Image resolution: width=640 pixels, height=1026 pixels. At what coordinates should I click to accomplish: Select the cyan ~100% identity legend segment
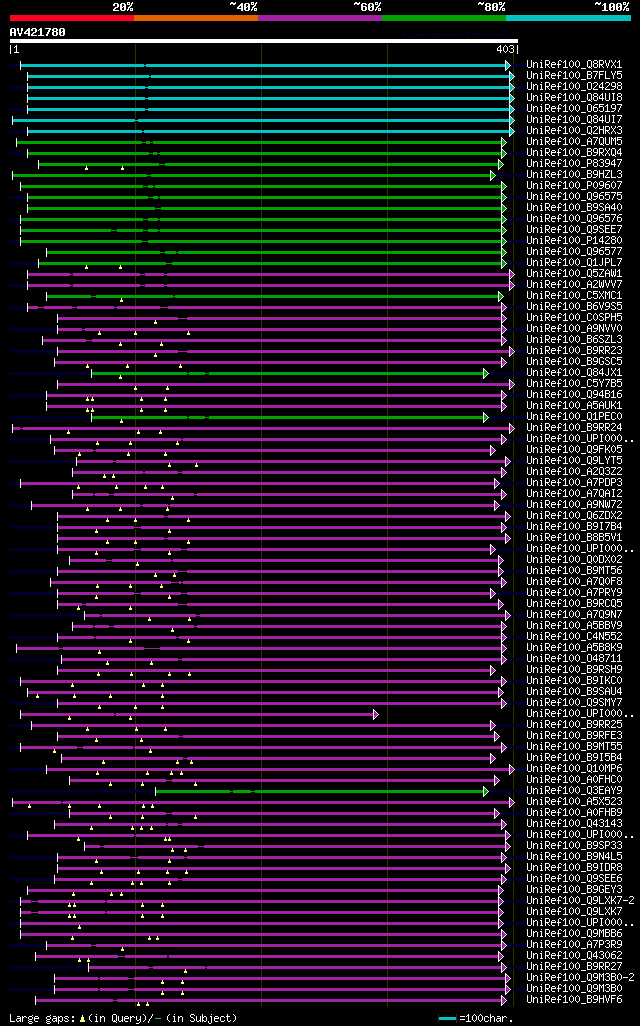click(569, 18)
